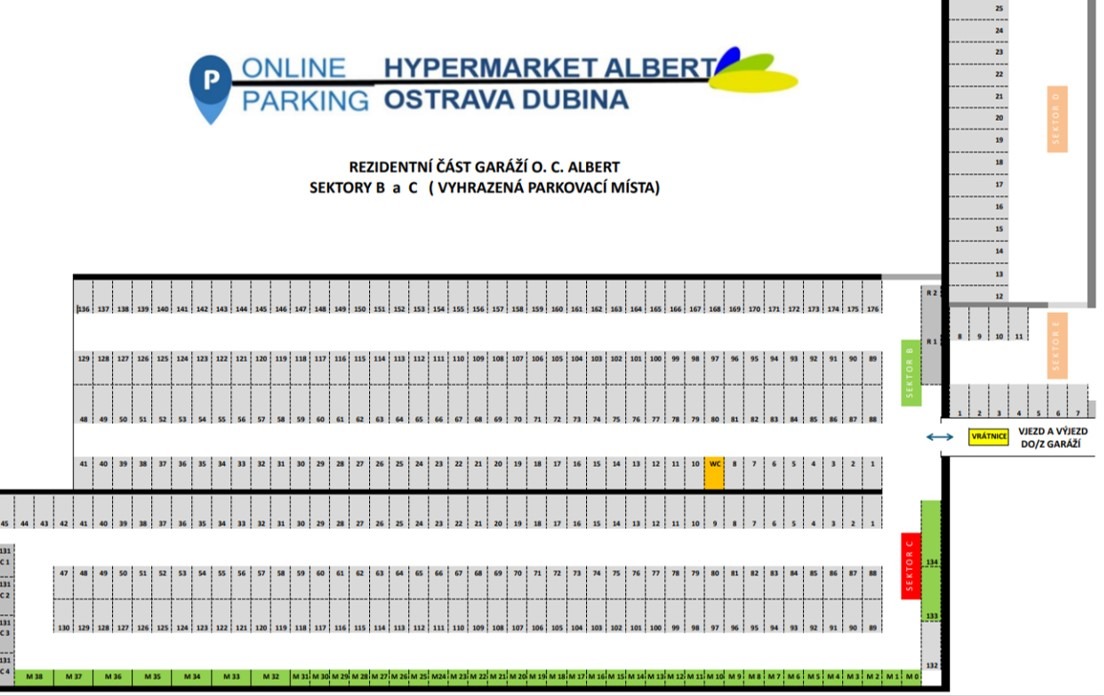Click the heading REZIDENTNÍ ČÁST GARÁŽÍ O. C. ALBERT
The height and width of the screenshot is (696, 1104).
[484, 167]
